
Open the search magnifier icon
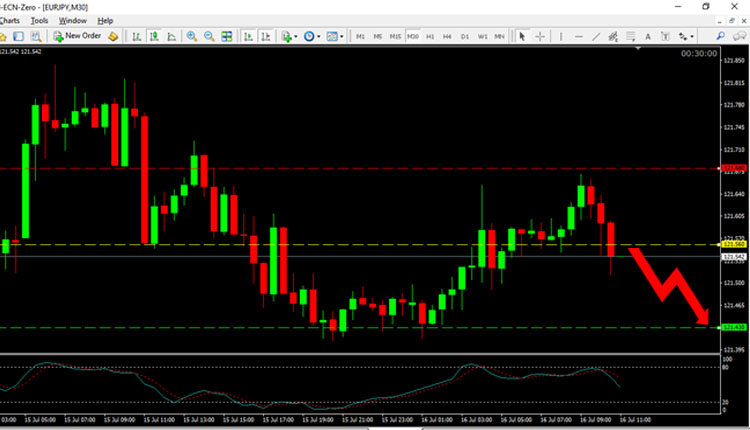click(x=720, y=36)
